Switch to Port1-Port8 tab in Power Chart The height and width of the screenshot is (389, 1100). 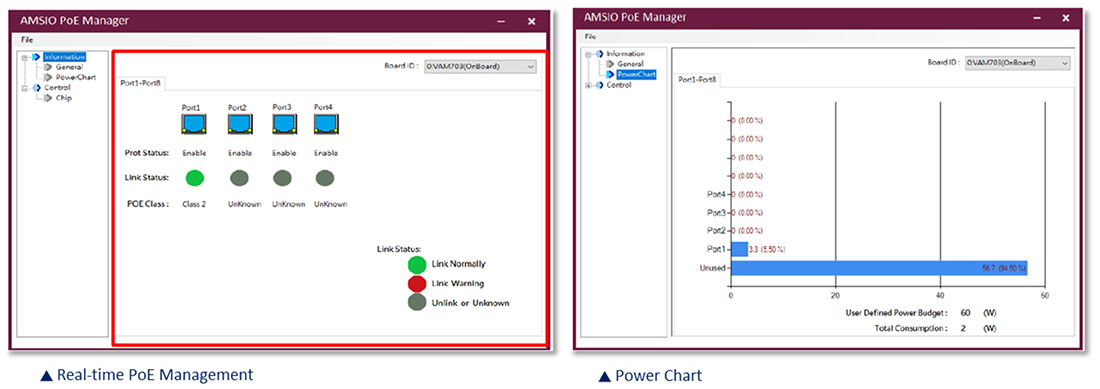[x=697, y=80]
